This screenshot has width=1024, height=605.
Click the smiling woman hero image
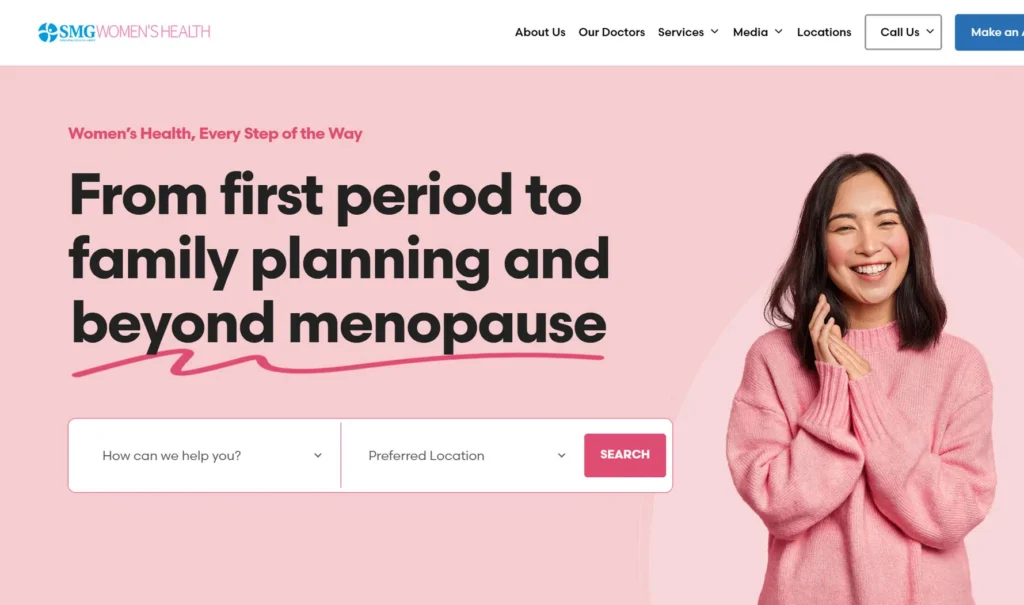click(x=862, y=379)
